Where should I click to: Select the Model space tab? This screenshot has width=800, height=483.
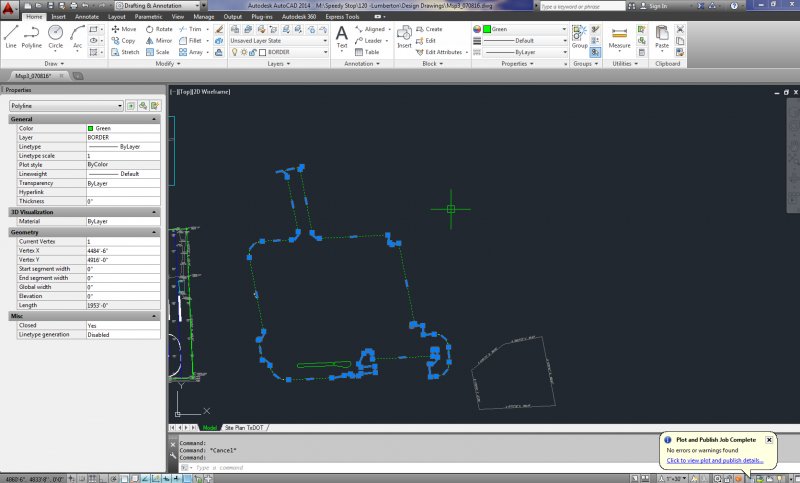tap(210, 427)
